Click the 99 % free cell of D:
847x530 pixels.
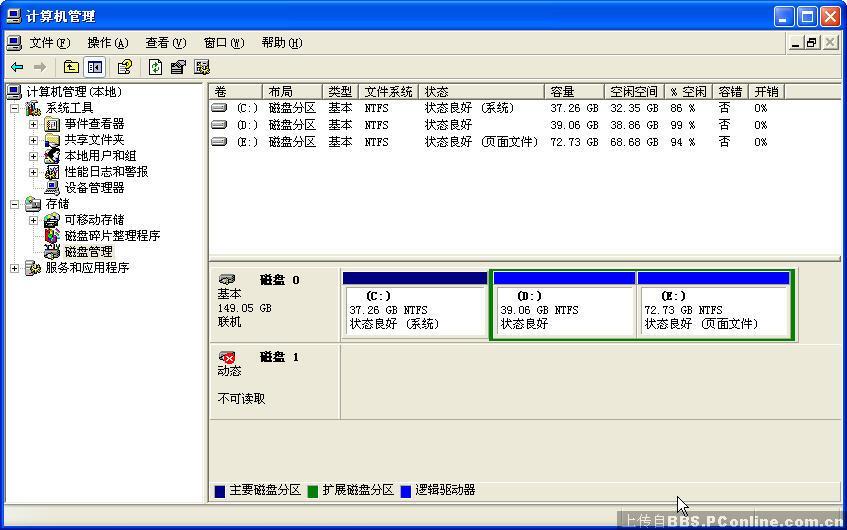(682, 125)
